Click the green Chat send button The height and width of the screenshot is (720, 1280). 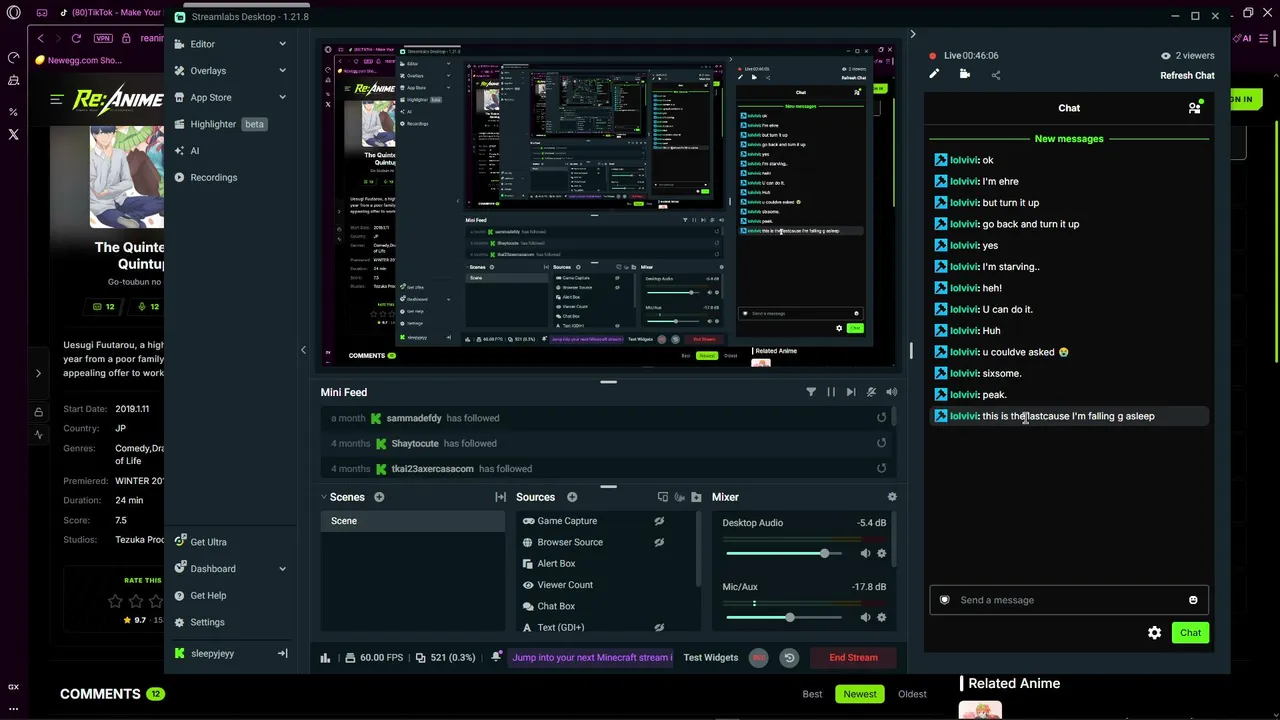(x=1190, y=633)
